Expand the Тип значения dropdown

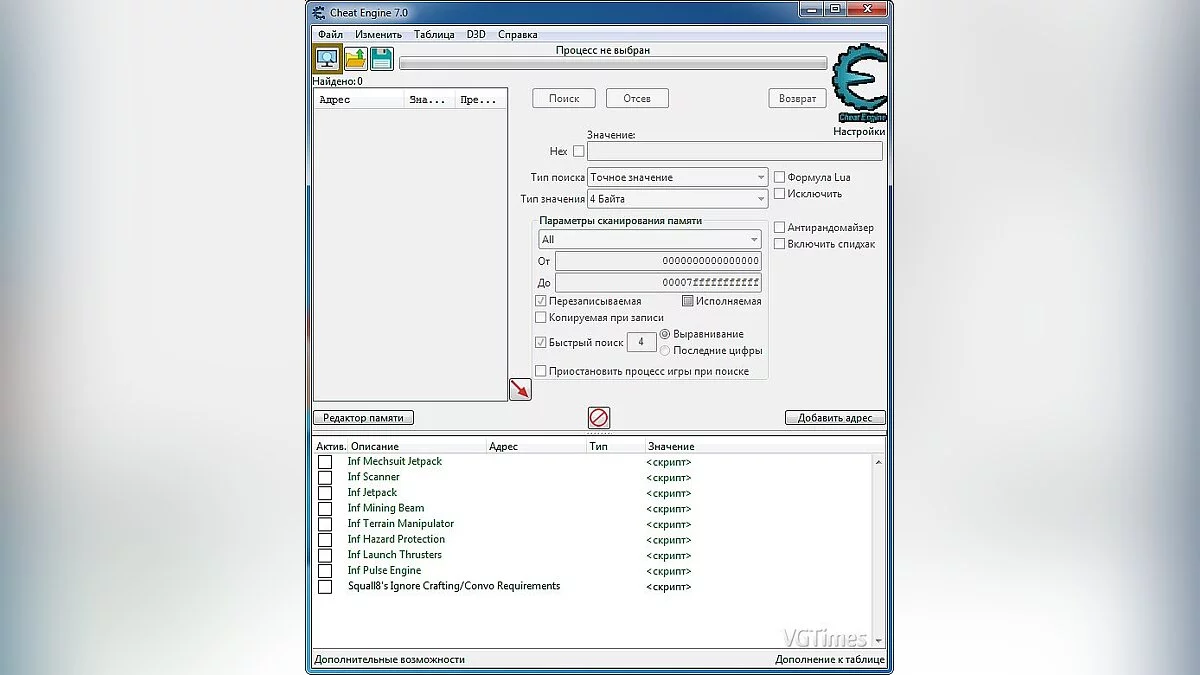[678, 199]
